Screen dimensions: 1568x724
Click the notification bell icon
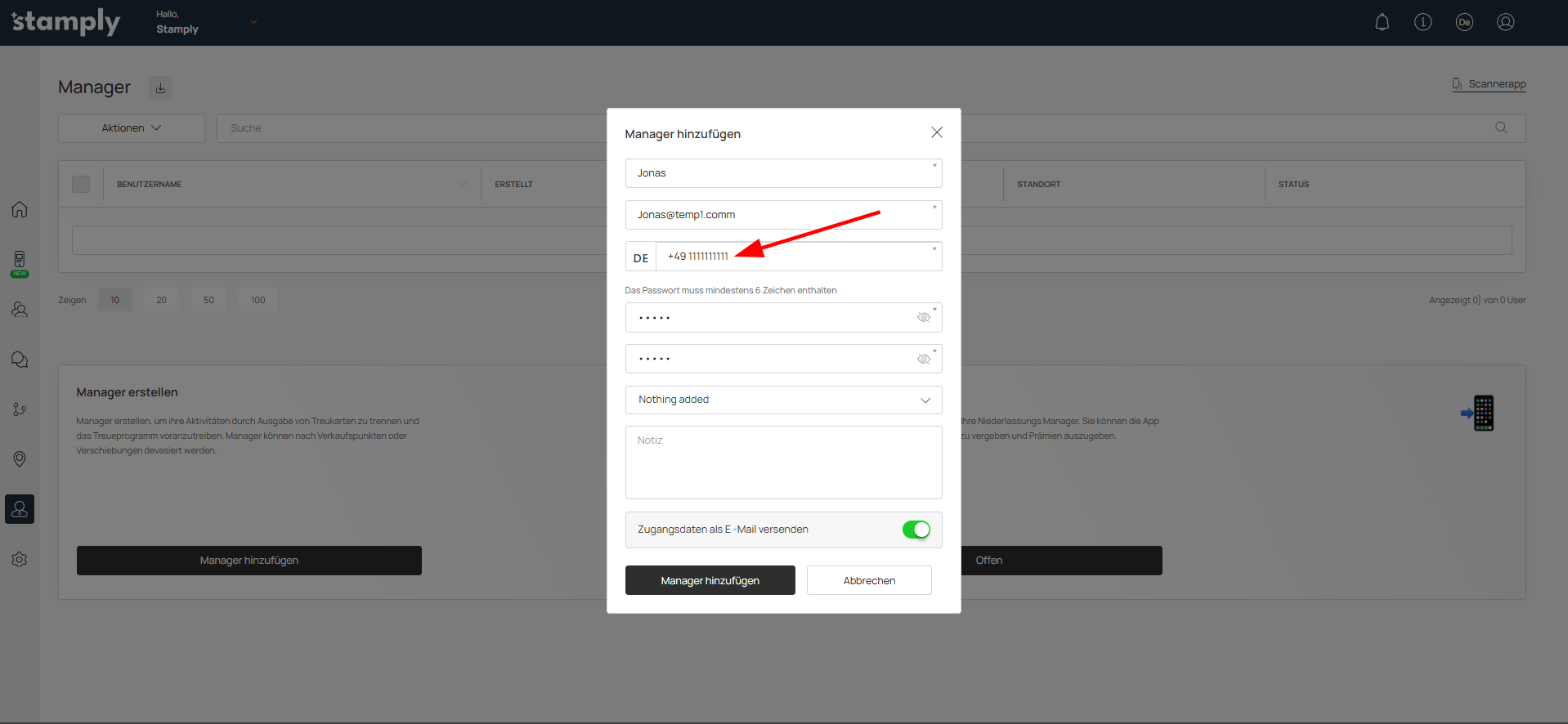[1382, 22]
